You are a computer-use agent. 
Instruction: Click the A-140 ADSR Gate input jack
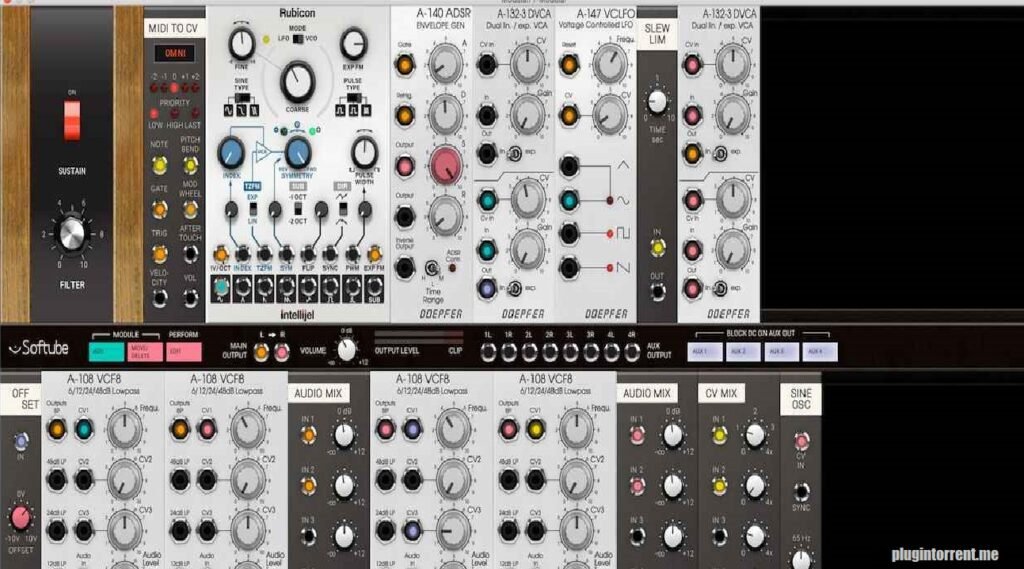tap(404, 65)
